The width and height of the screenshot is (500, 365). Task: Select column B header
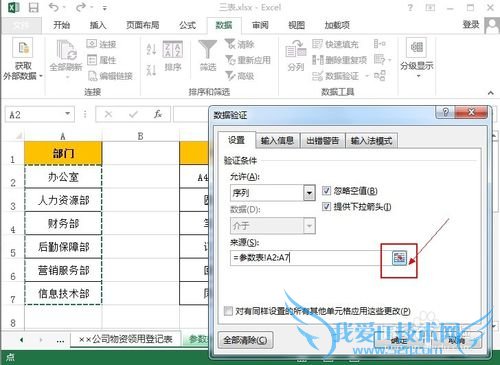click(140, 136)
